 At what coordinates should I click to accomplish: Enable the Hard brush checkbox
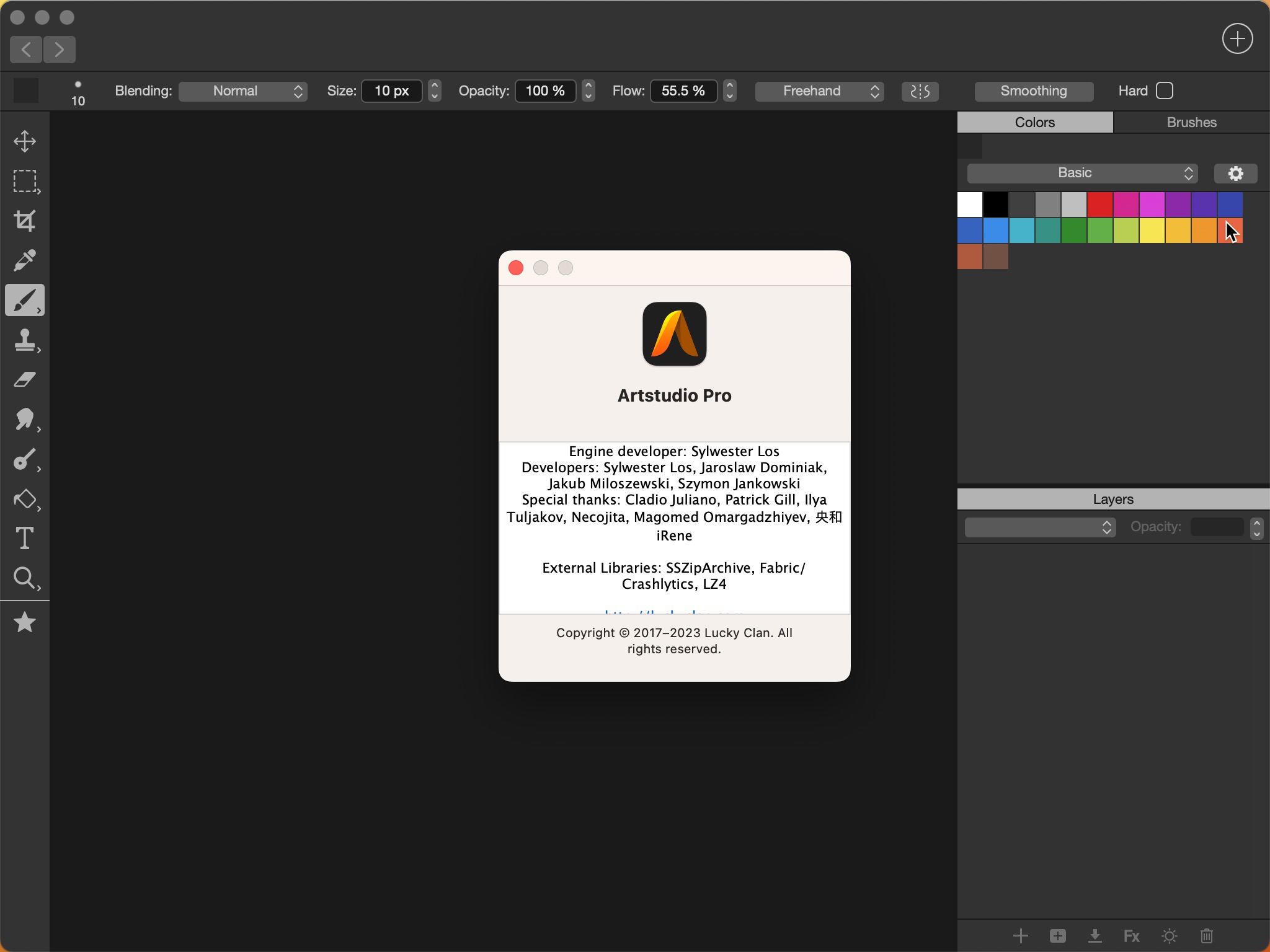pyautogui.click(x=1165, y=90)
